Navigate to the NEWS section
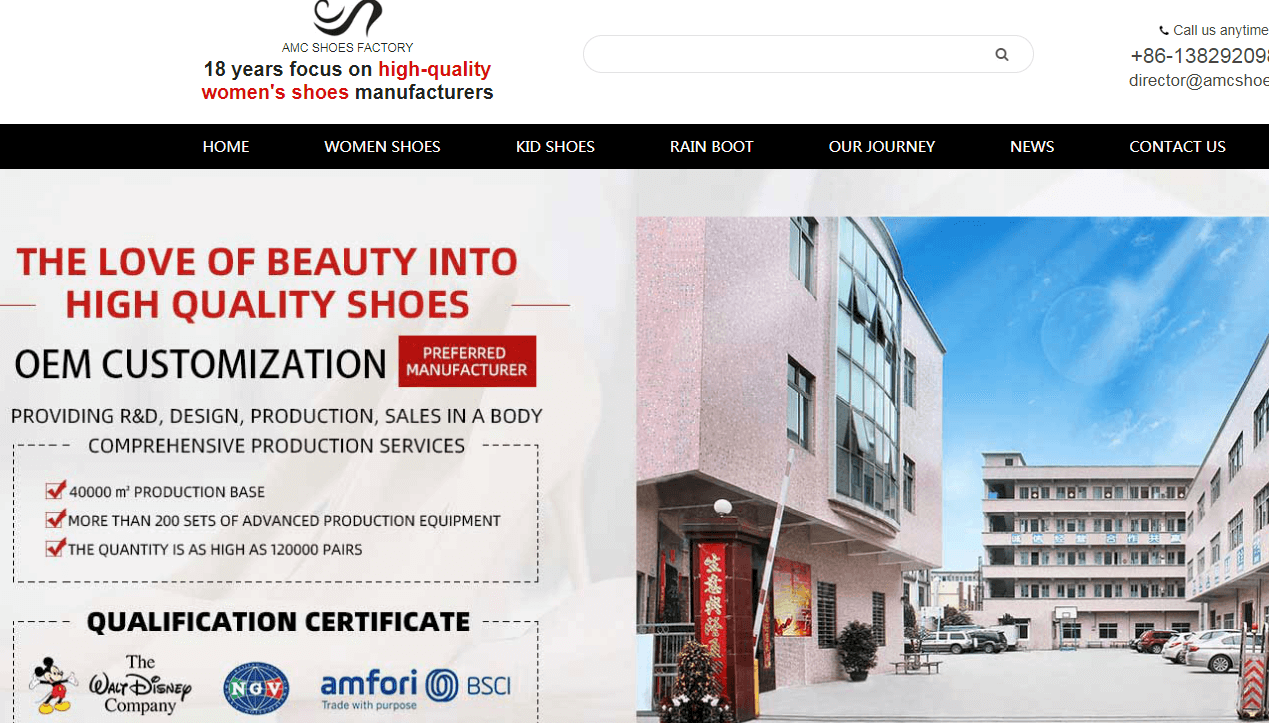Screen dimensions: 1269x723 [1032, 147]
